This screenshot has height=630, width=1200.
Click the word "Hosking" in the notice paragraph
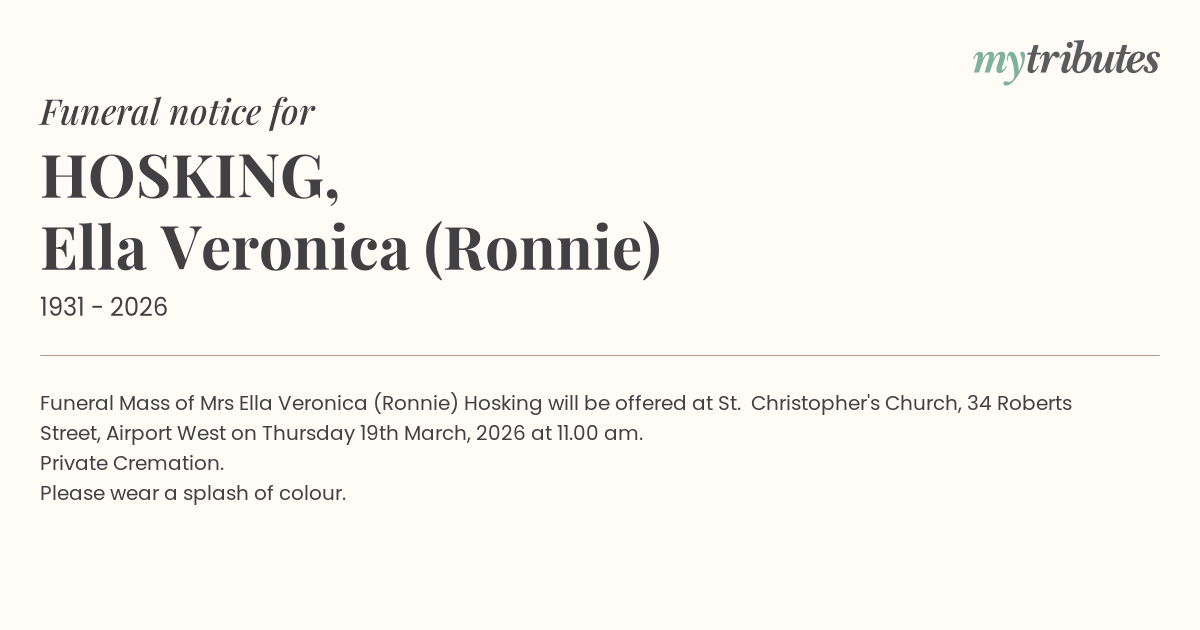click(504, 403)
